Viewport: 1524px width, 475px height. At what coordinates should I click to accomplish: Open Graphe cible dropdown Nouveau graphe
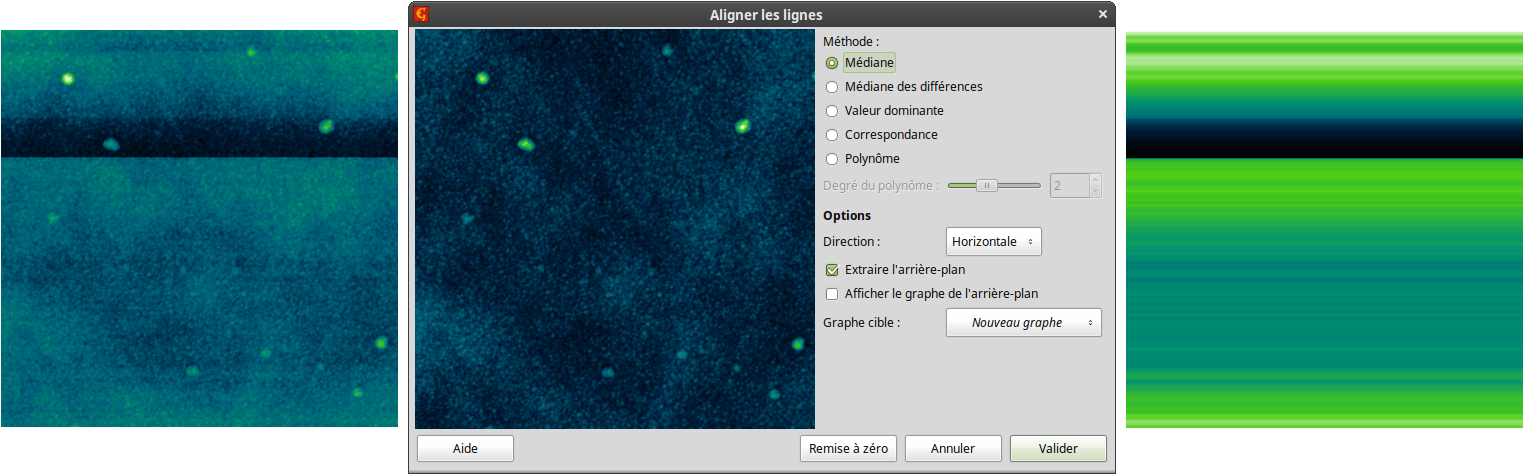[x=1024, y=323]
